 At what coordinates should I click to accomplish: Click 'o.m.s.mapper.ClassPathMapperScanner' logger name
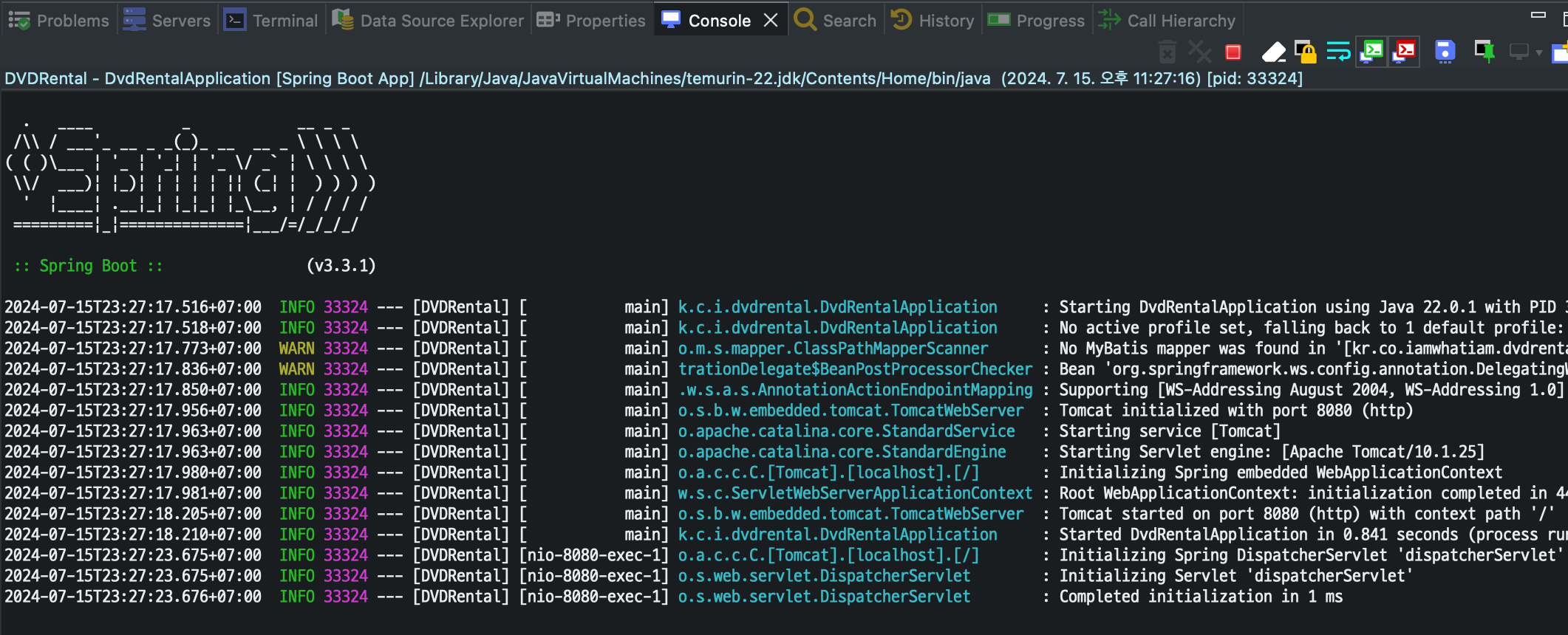point(833,349)
